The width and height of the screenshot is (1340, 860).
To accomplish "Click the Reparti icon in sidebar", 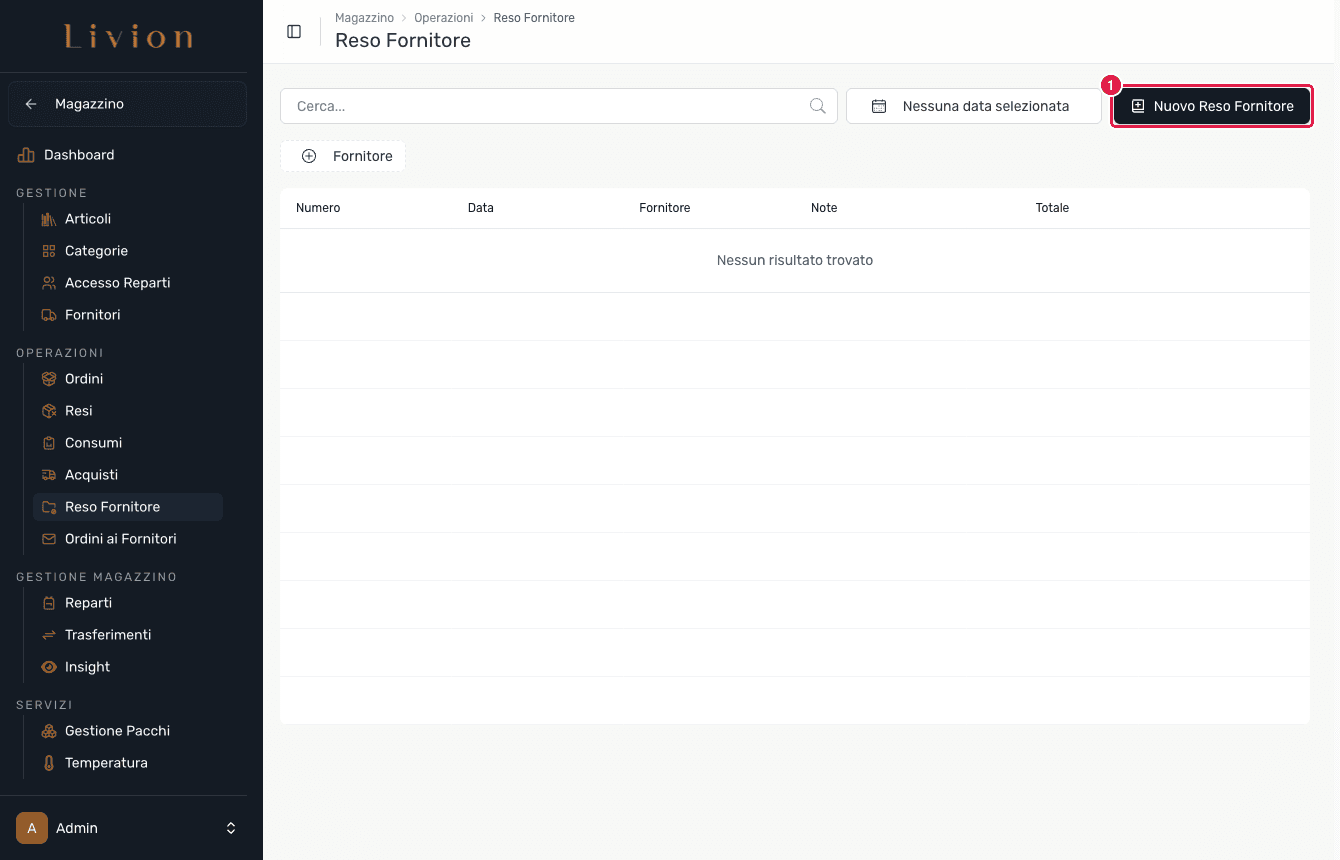I will coord(49,603).
